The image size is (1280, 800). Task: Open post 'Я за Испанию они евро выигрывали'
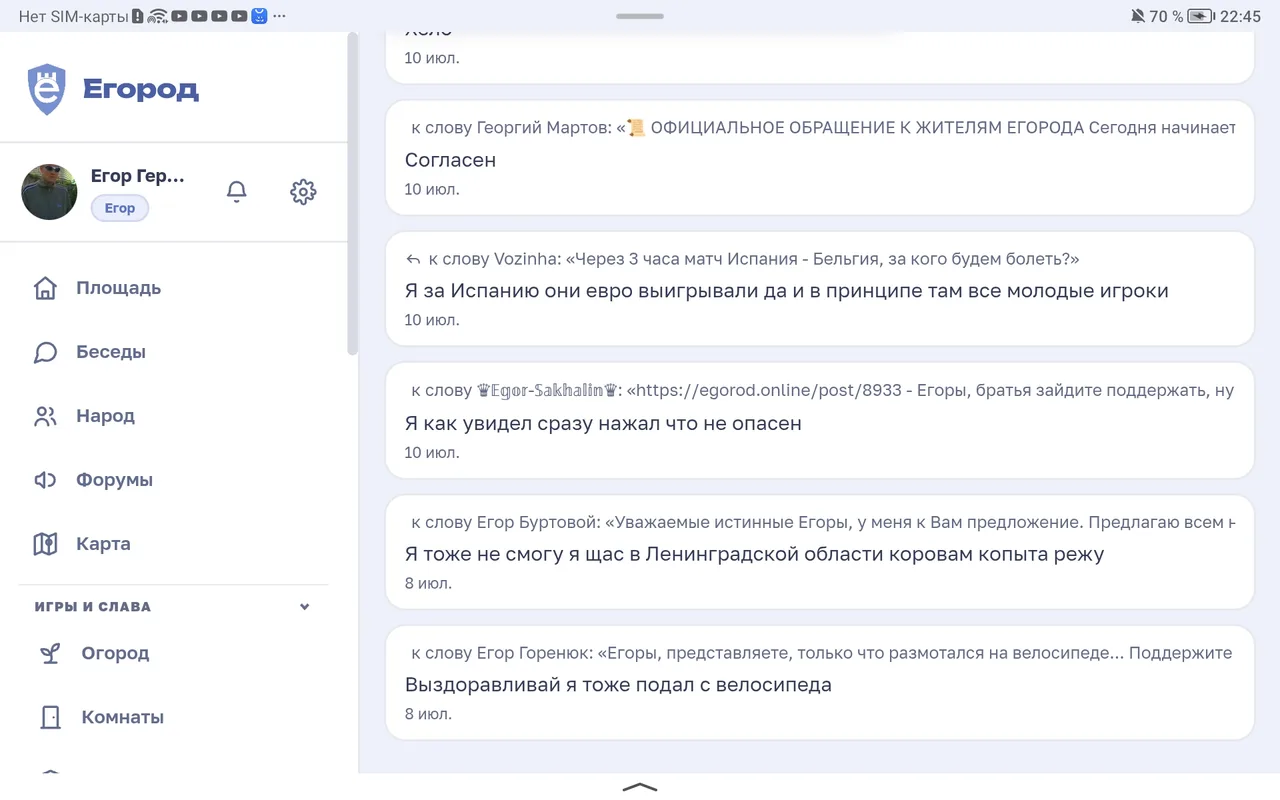[x=786, y=291]
